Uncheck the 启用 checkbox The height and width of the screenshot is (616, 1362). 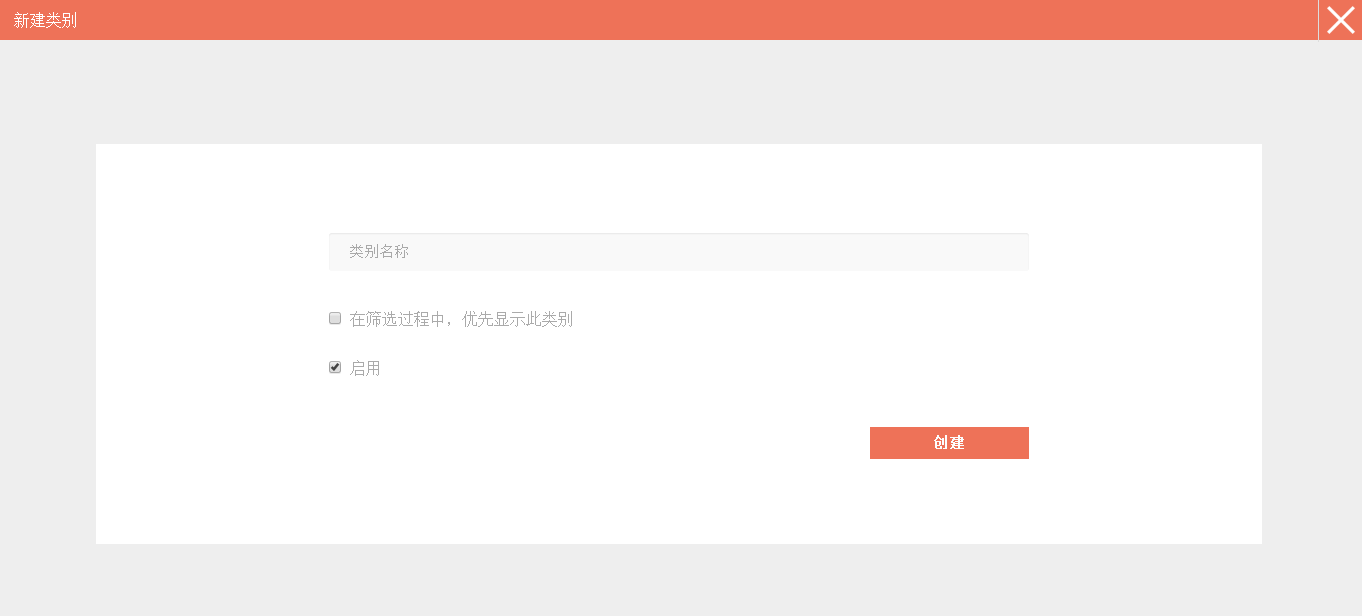tap(335, 367)
